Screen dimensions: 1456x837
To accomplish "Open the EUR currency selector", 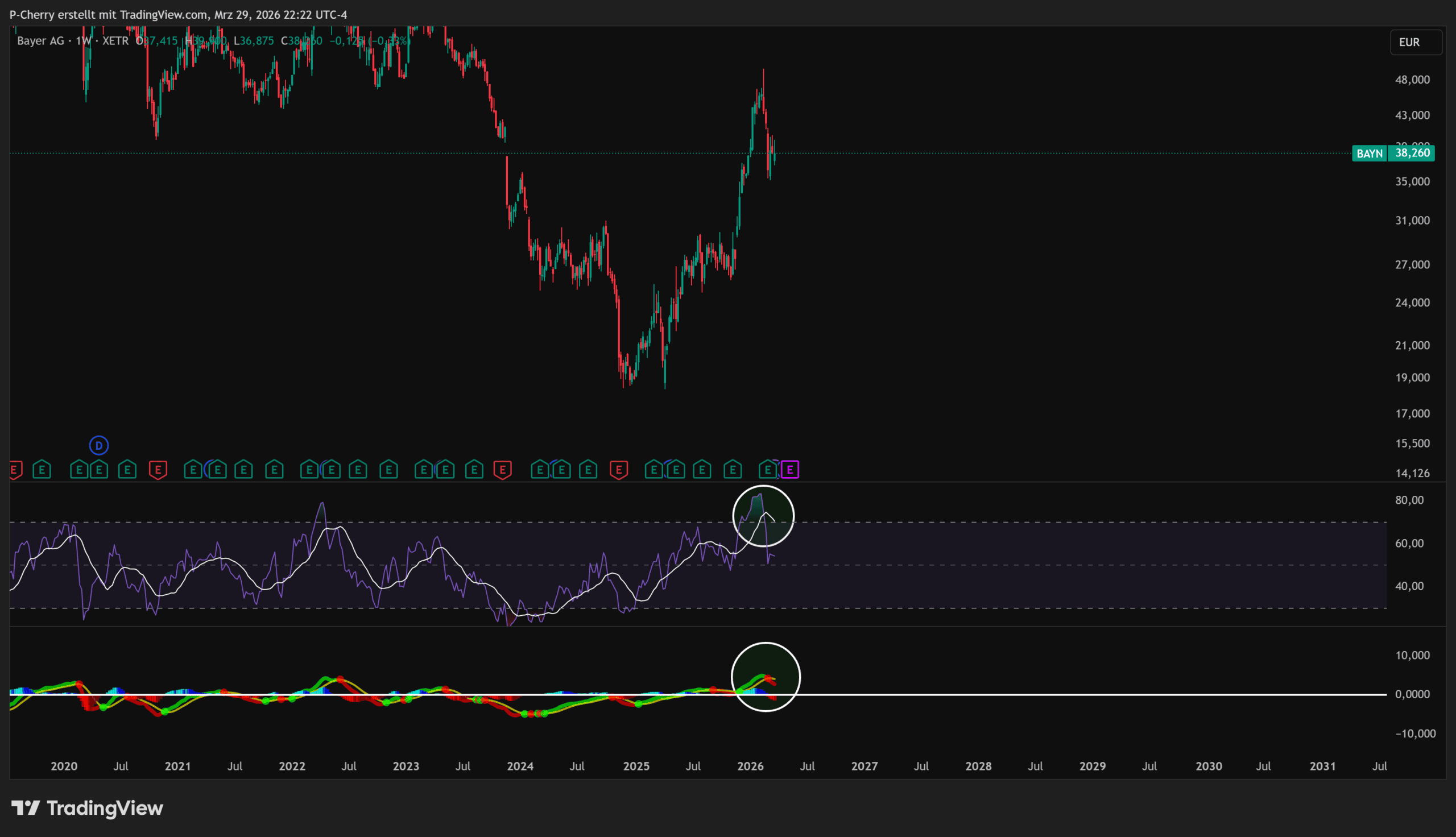I will point(1415,42).
